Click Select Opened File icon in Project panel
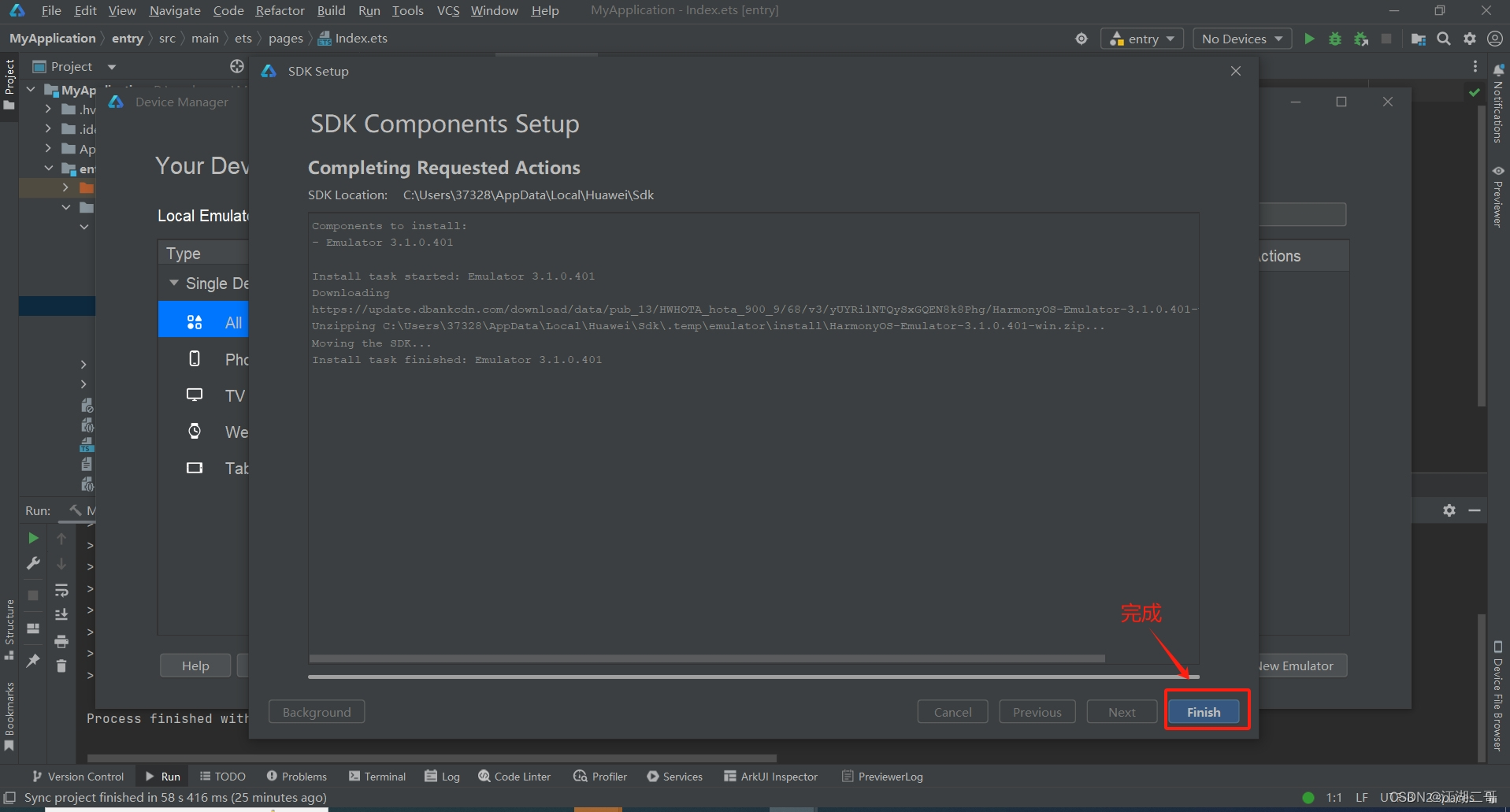 click(x=237, y=66)
